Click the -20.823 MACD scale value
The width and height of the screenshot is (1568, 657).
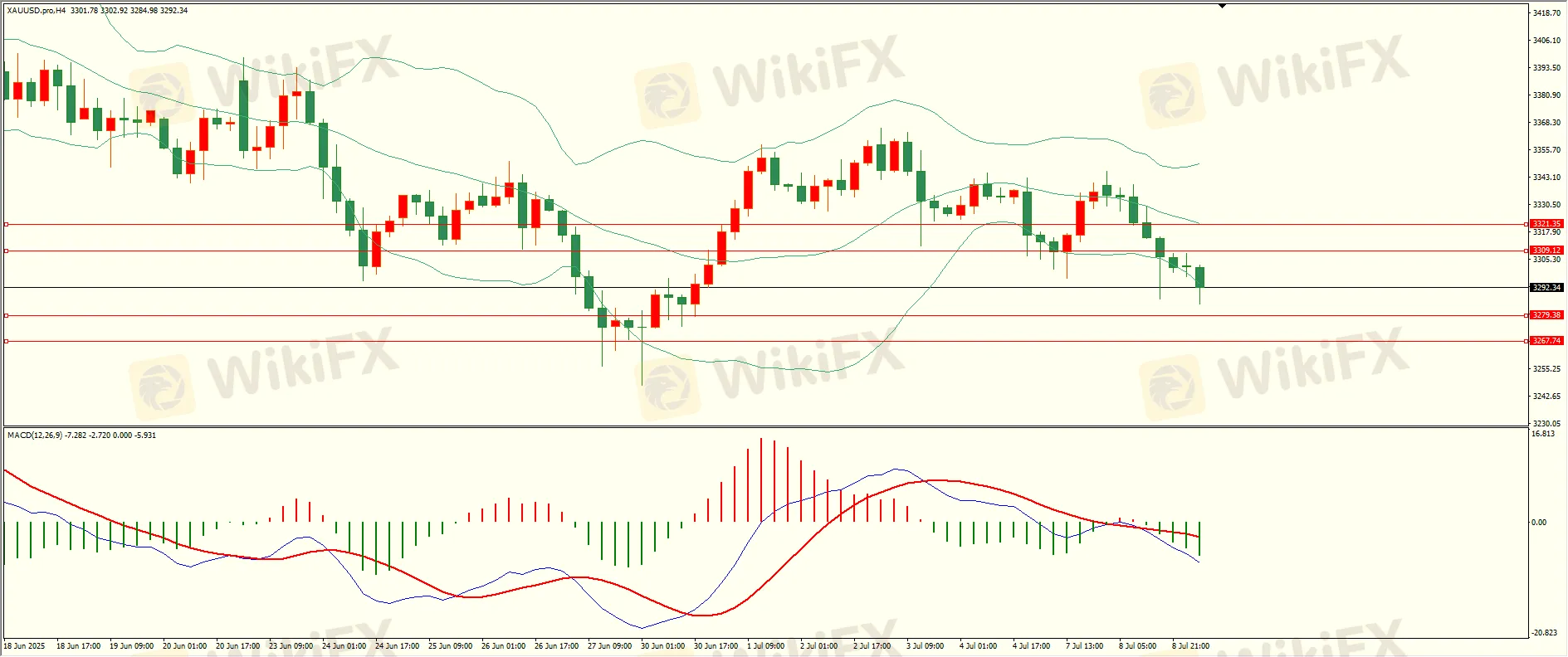click(x=1545, y=633)
